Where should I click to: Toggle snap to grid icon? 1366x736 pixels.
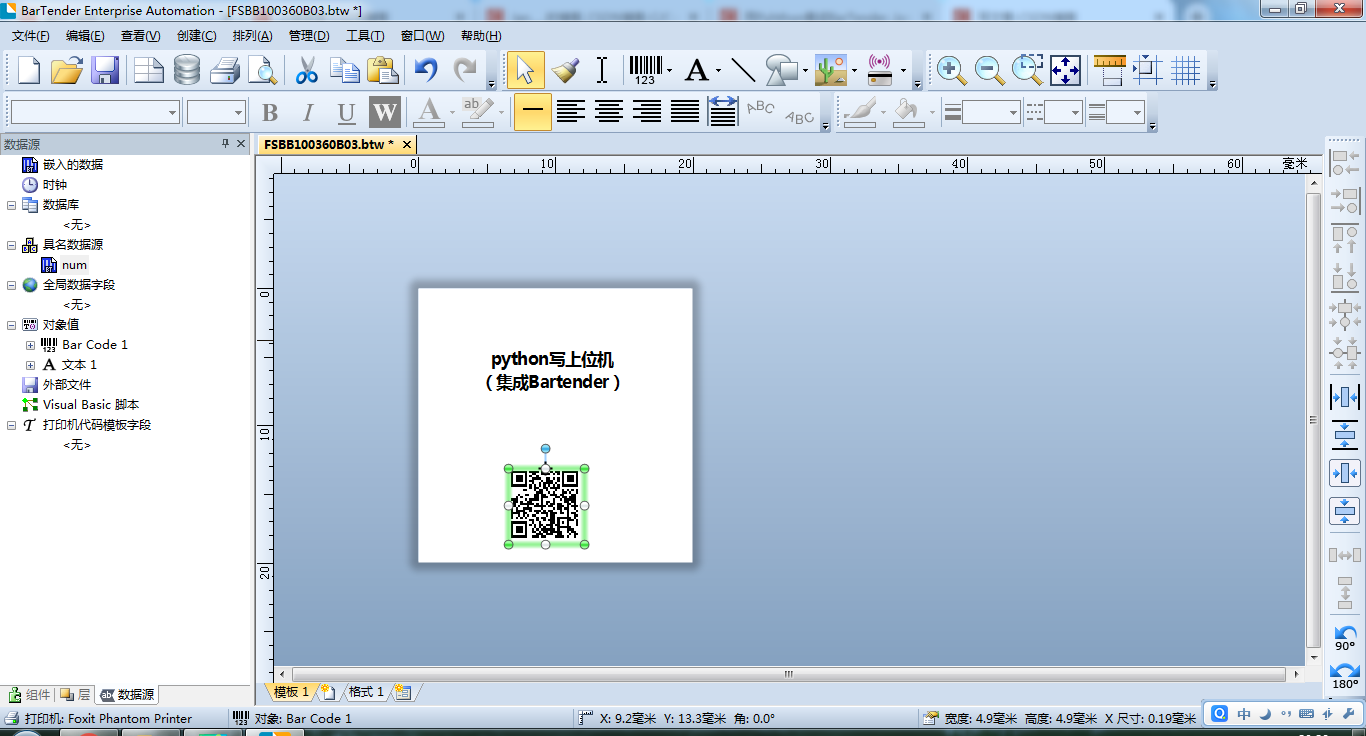point(1147,70)
